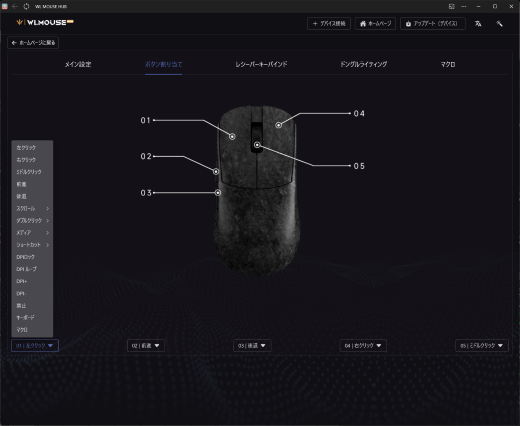Select the button 01 marker on mouse
The image size is (520, 426).
click(x=232, y=136)
